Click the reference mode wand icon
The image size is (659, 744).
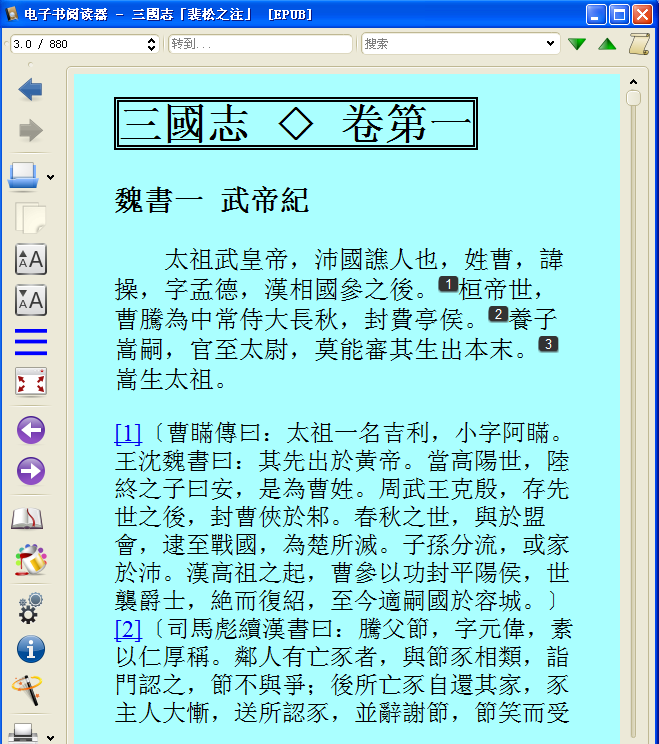click(x=28, y=690)
